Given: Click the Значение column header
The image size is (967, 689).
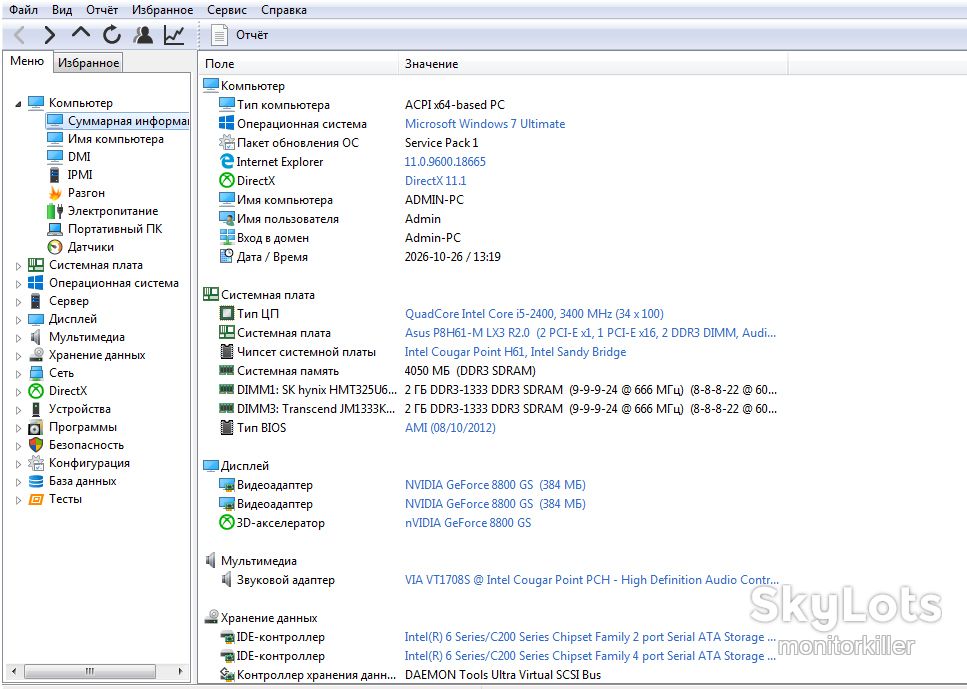Looking at the screenshot, I should click(x=593, y=64).
